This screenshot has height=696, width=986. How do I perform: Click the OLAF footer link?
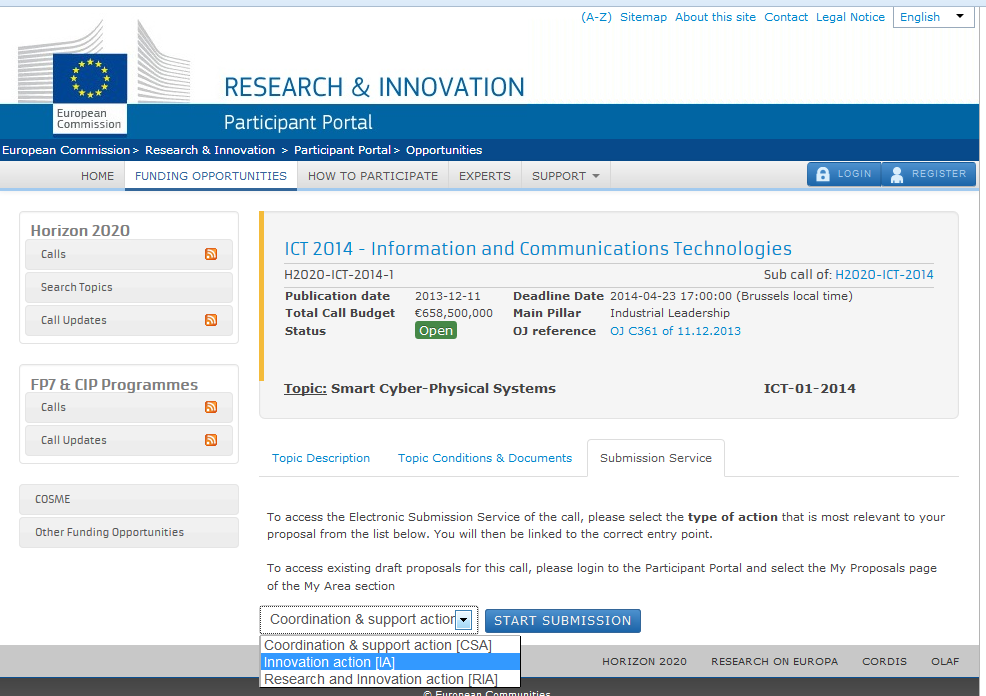pos(945,661)
